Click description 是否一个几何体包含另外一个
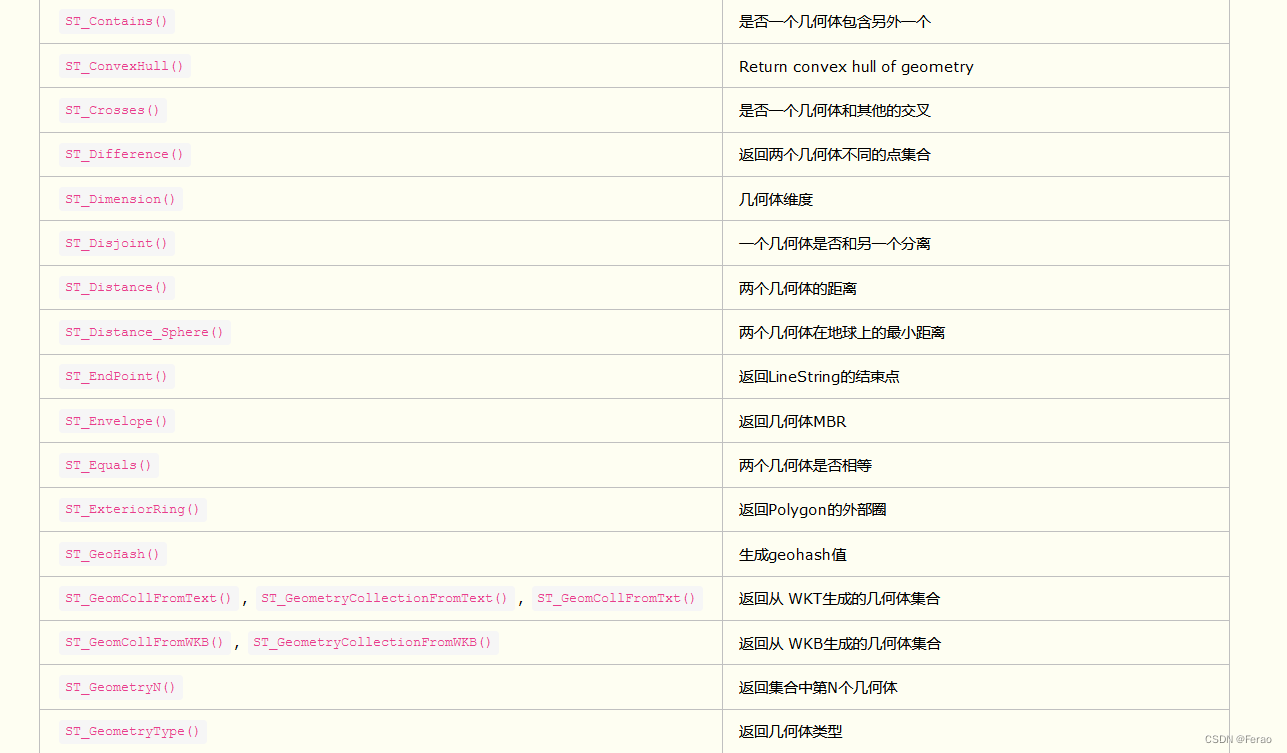 click(x=835, y=22)
